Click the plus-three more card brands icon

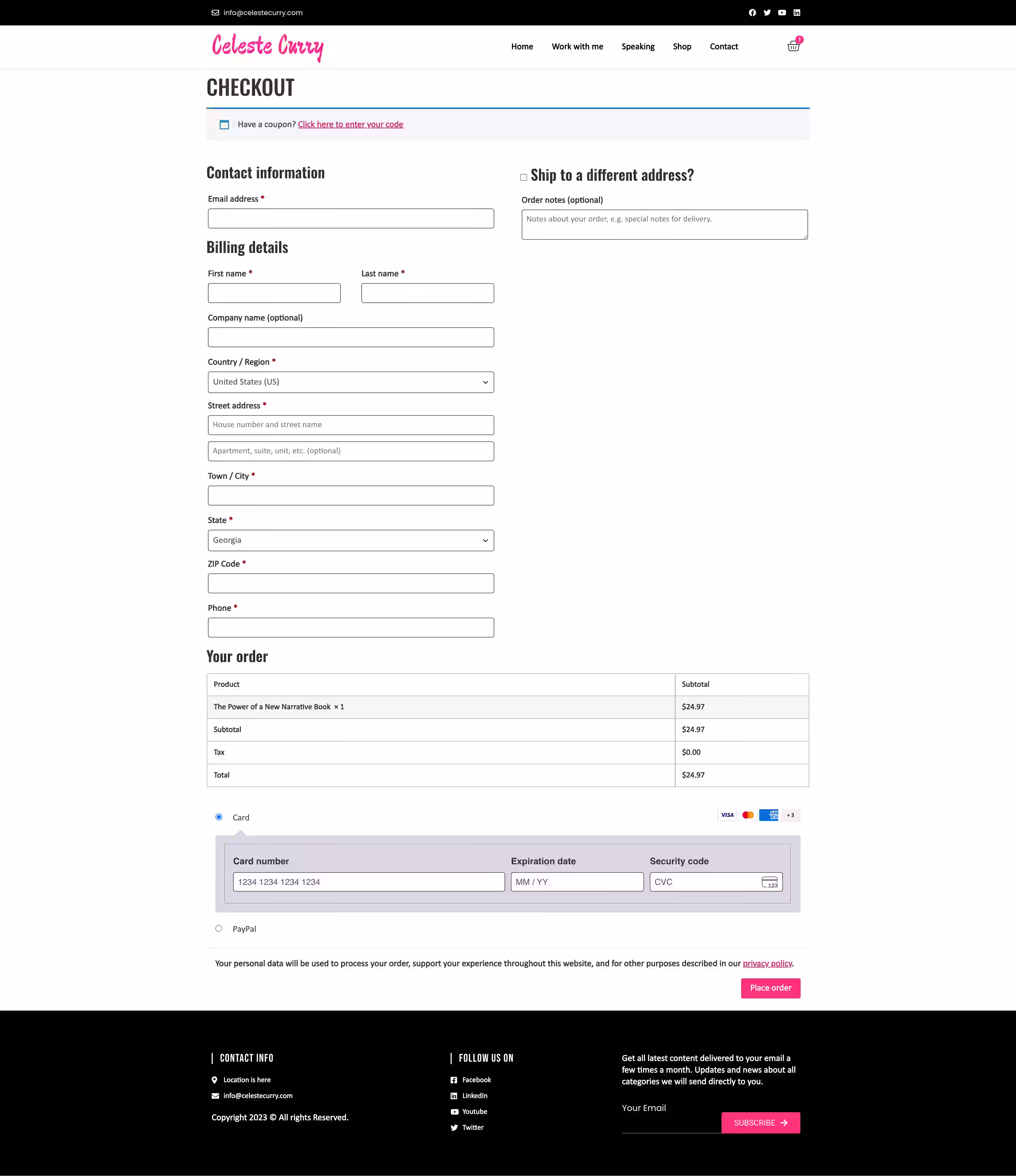(791, 815)
